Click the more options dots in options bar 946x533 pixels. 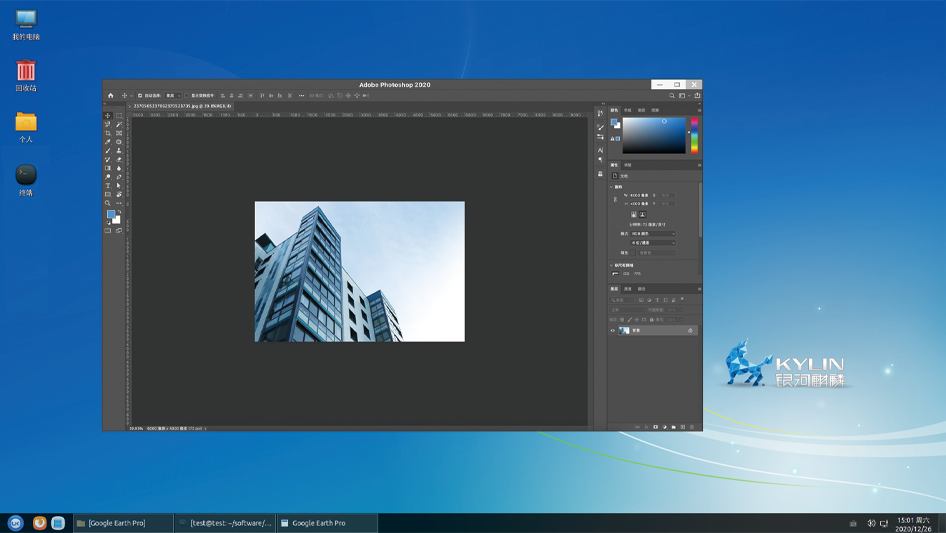point(301,95)
